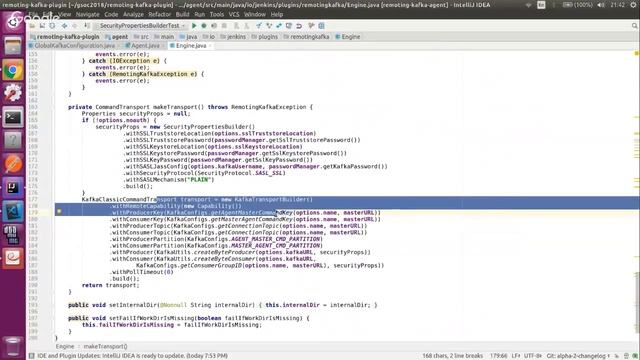Open the Code menu
Viewport: 640px width, 360px height.
tap(111, 14)
